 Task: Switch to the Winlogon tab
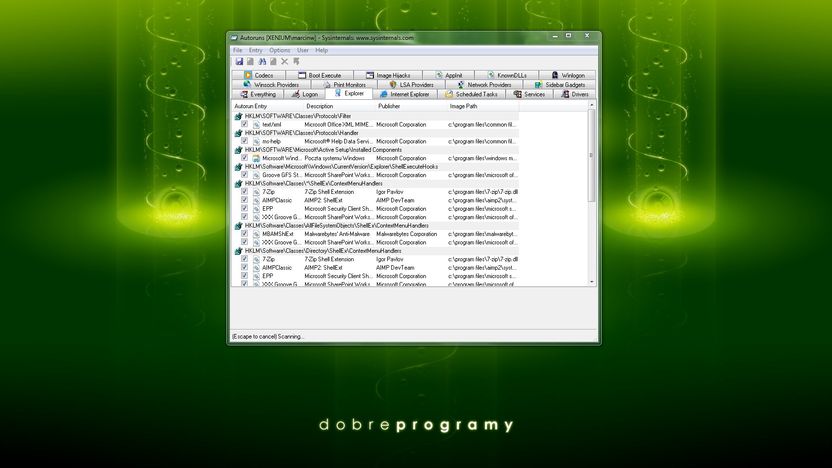coord(567,75)
